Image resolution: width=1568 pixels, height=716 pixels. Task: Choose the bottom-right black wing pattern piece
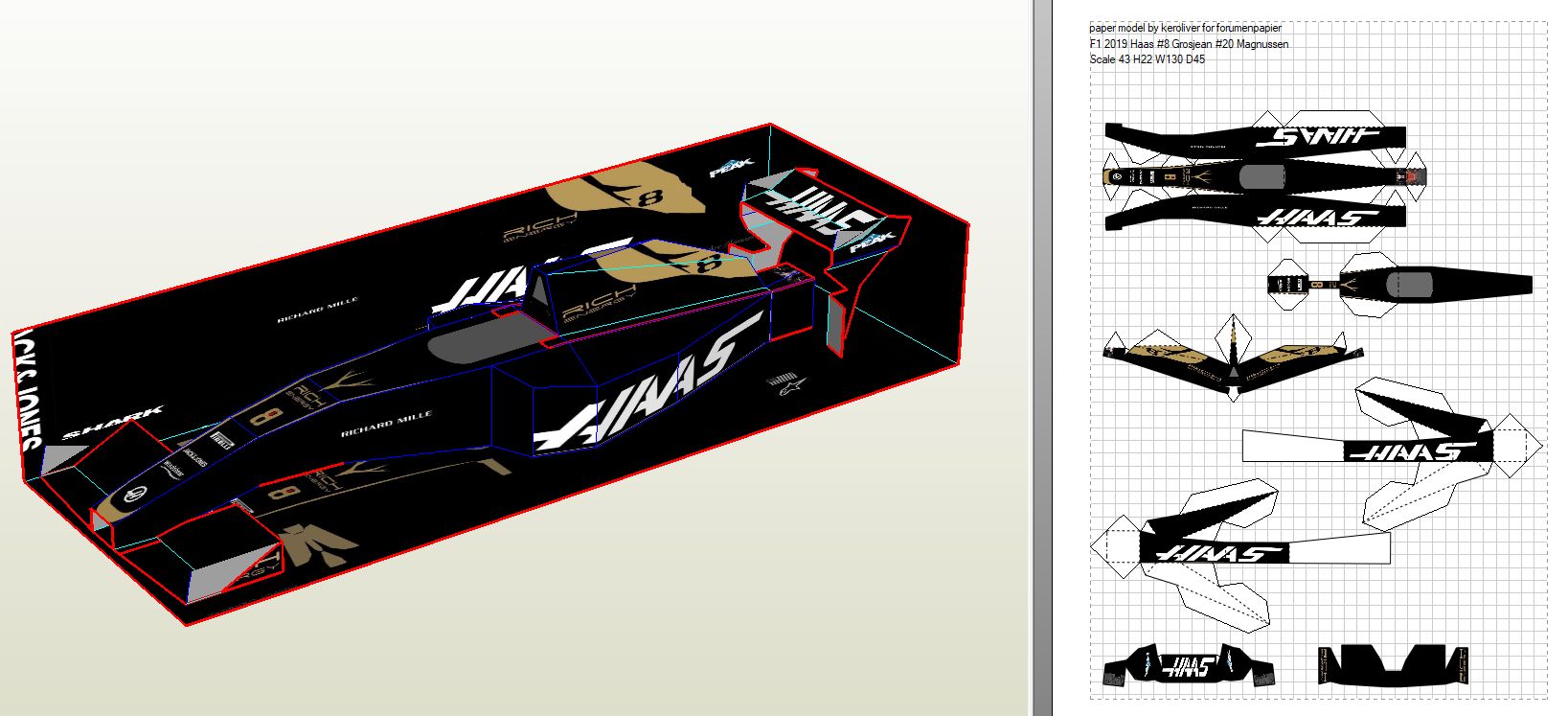click(x=1394, y=664)
